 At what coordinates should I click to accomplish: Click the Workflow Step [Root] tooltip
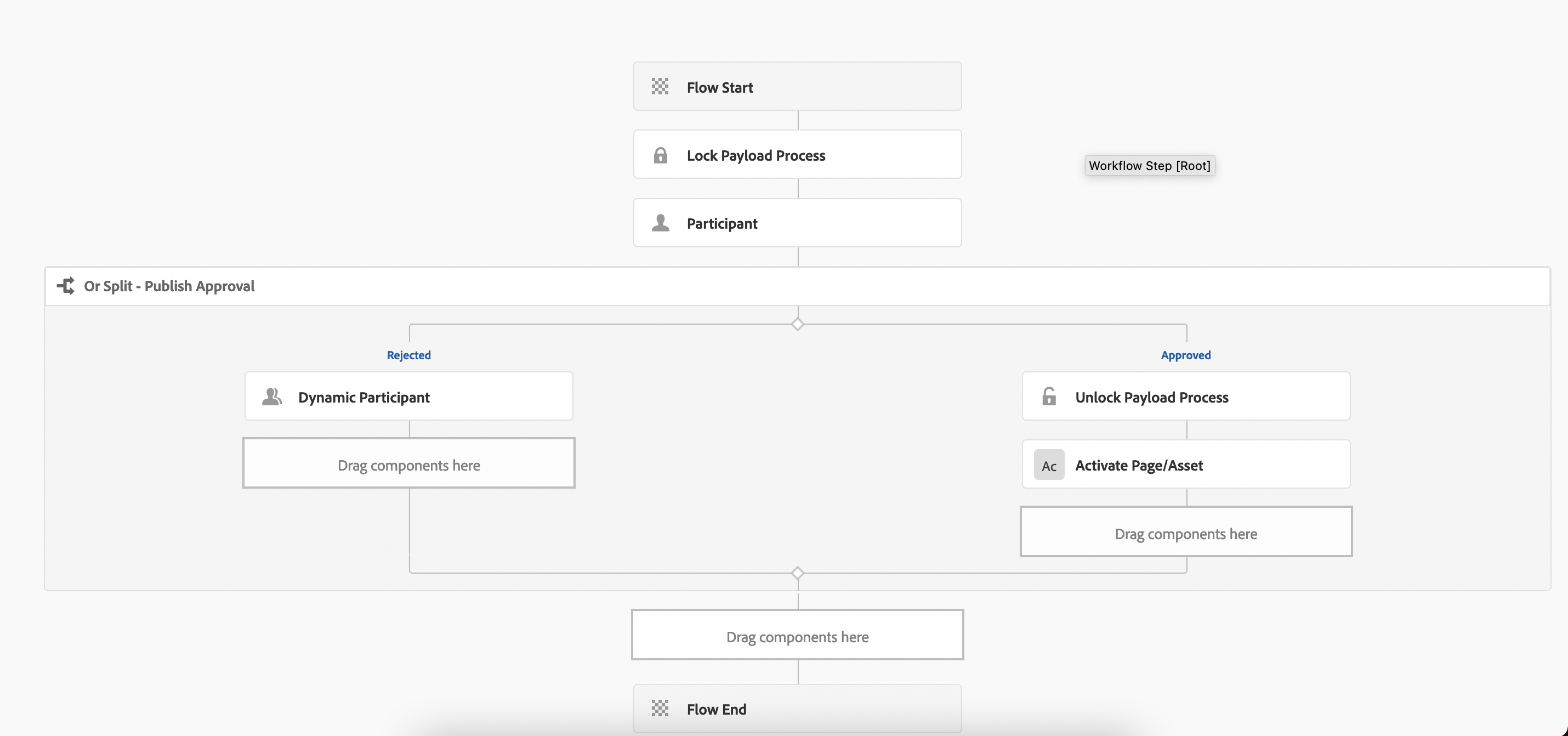(1149, 166)
